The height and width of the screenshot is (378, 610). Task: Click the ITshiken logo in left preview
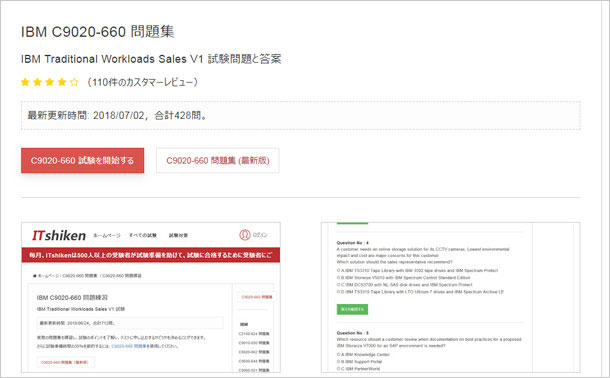59,235
